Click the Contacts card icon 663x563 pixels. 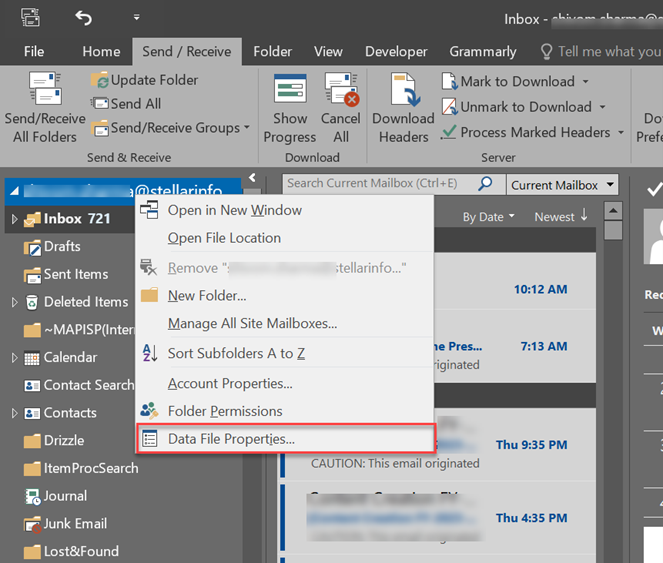click(32, 413)
